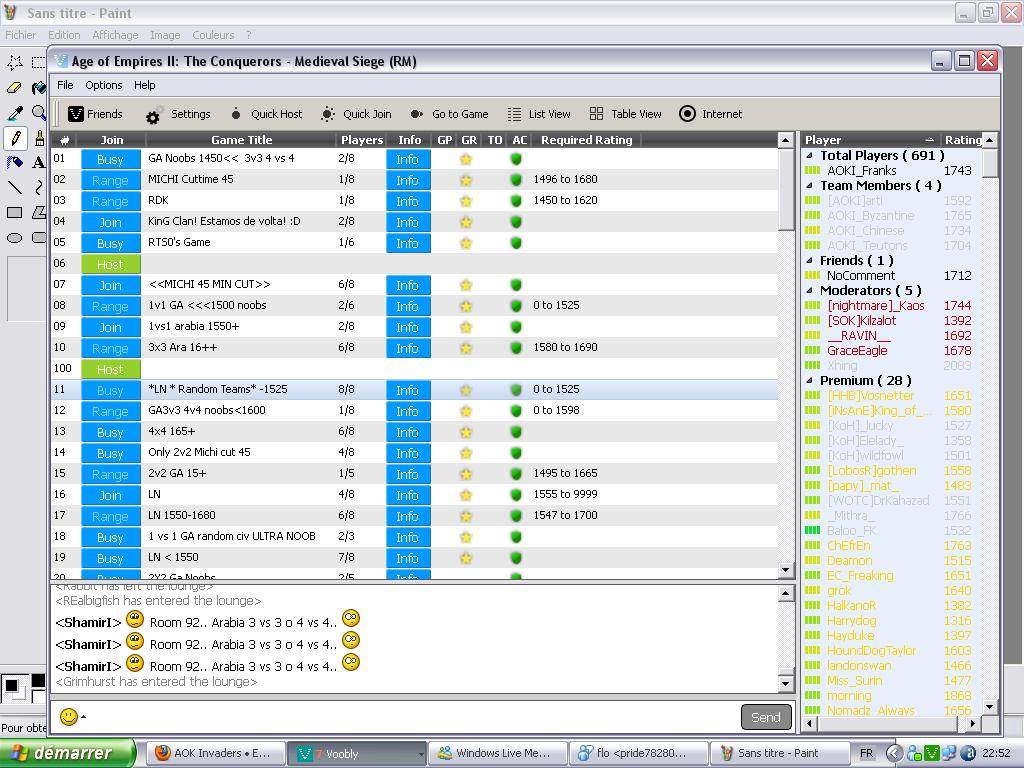Screen dimensions: 1024x768
Task: Click the chat message input field
Action: (x=411, y=717)
